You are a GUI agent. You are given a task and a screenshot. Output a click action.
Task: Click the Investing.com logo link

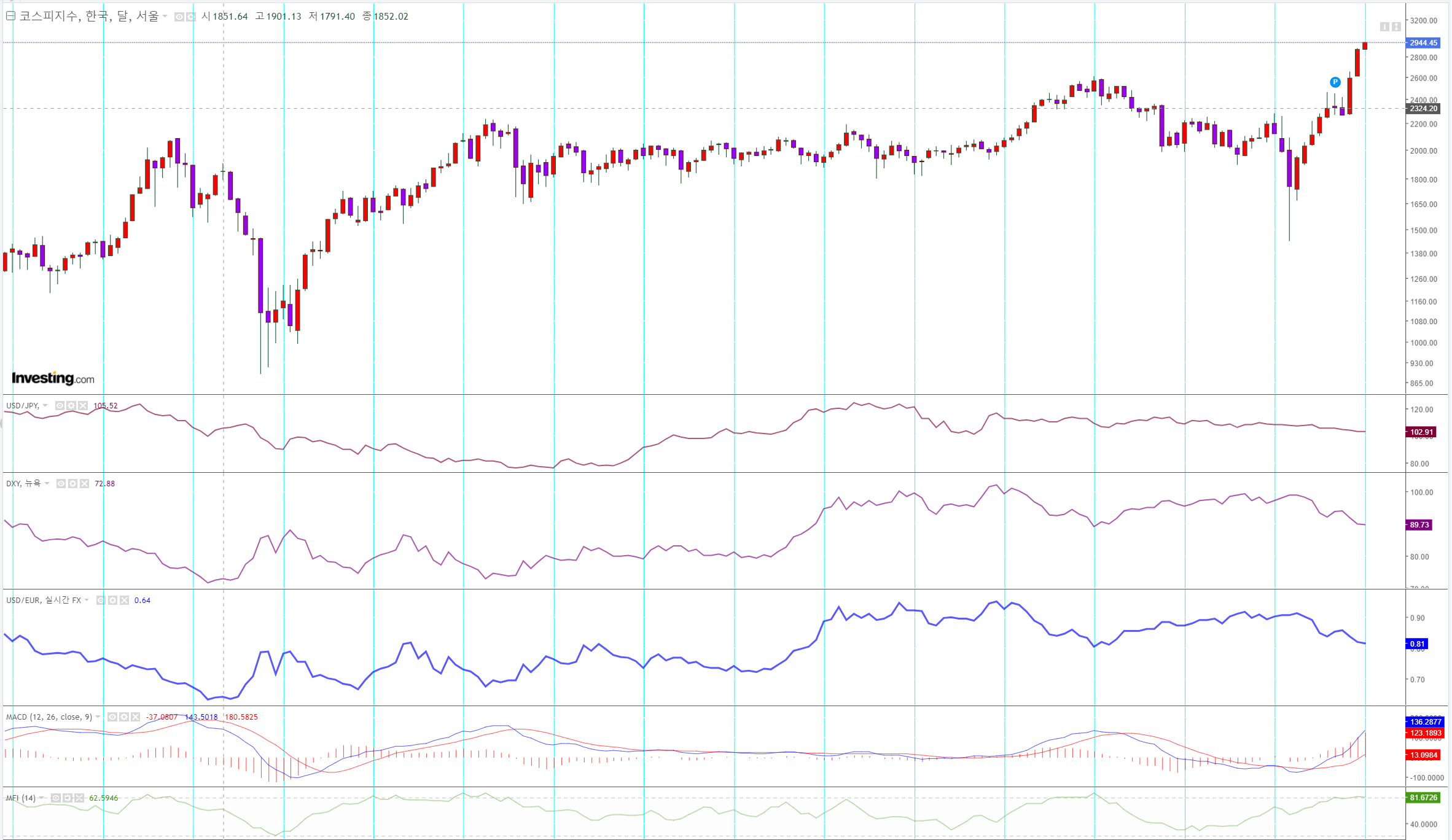point(53,378)
